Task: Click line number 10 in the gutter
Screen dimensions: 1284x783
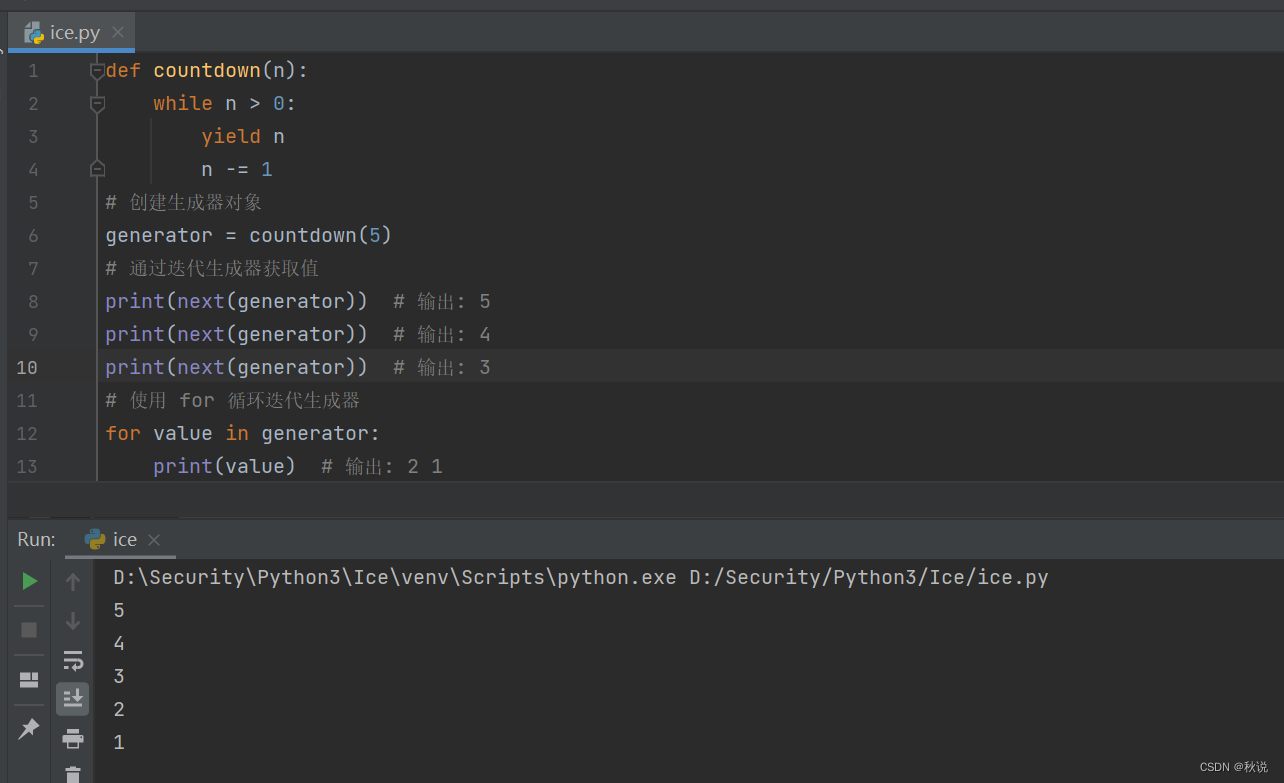Action: (x=27, y=367)
